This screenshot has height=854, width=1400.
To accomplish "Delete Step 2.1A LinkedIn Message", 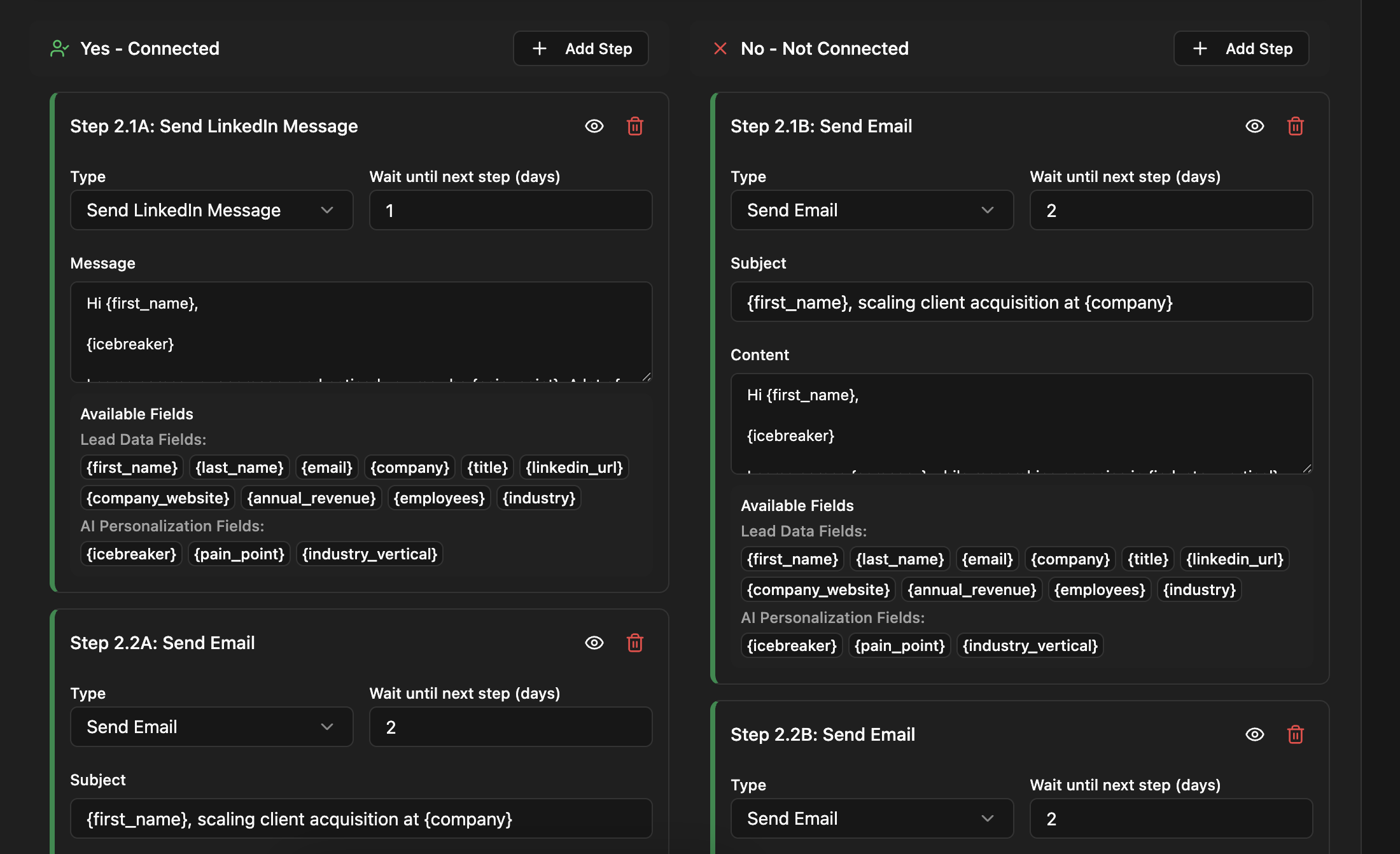I will (634, 126).
